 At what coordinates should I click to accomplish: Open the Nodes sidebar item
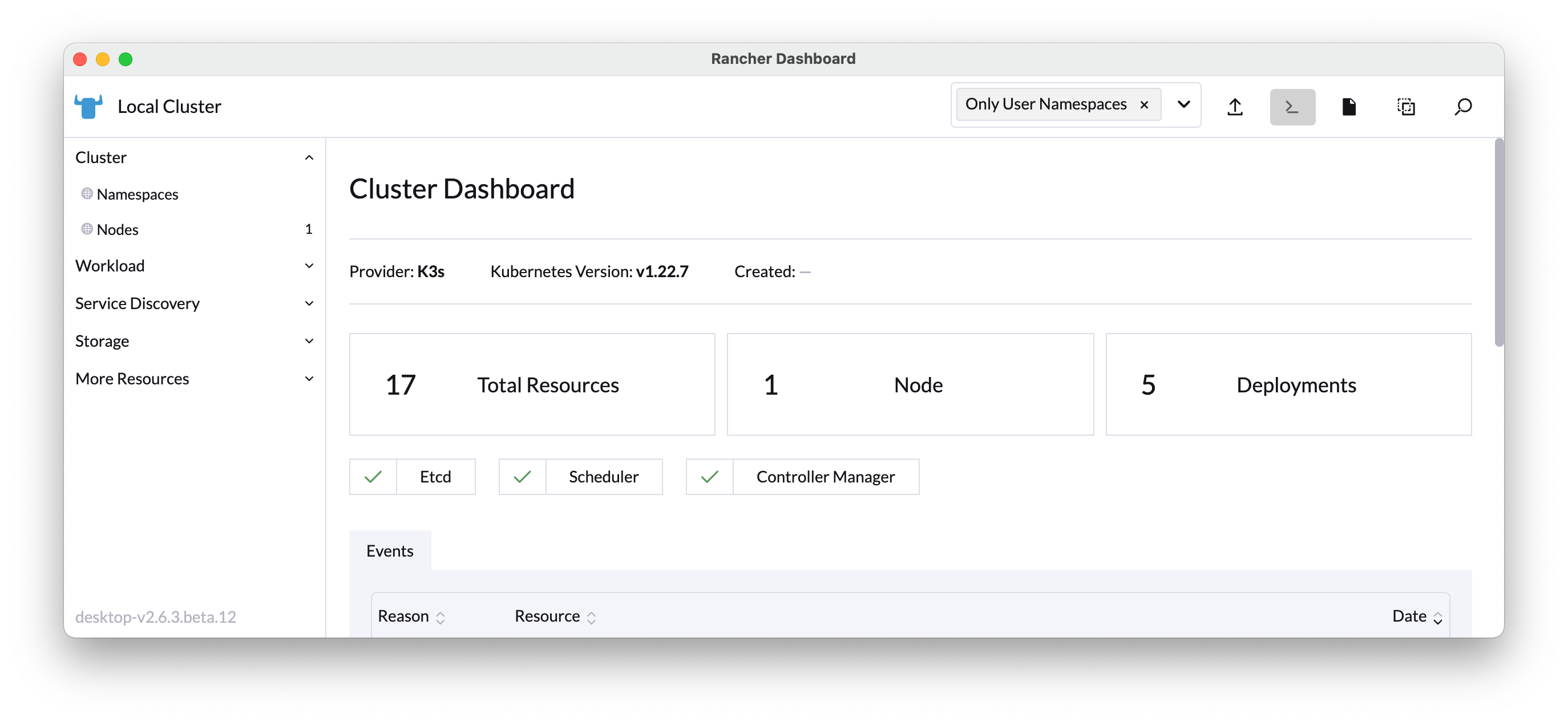coord(118,229)
